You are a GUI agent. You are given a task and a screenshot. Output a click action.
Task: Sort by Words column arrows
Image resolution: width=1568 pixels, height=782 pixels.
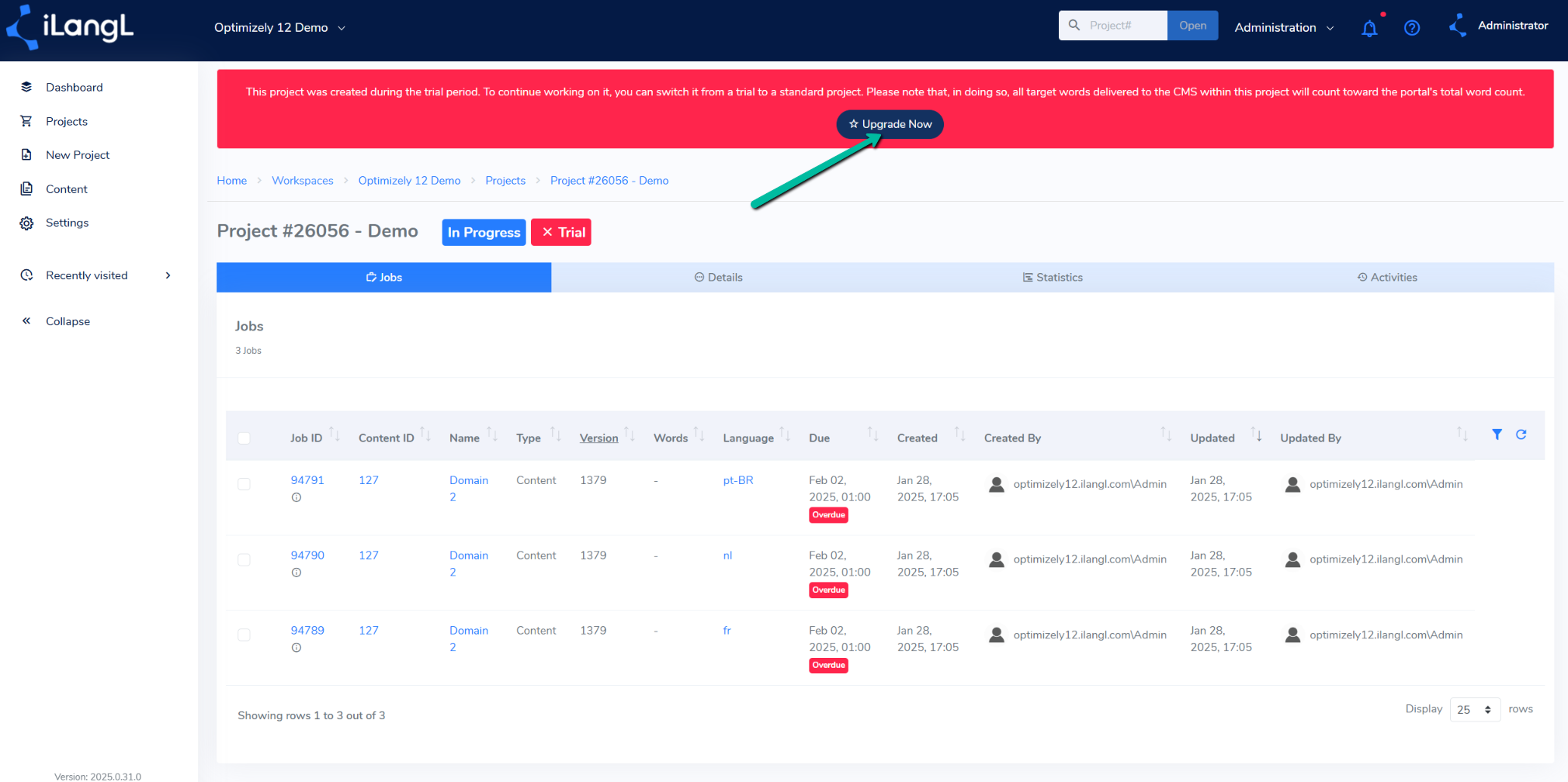pos(699,434)
